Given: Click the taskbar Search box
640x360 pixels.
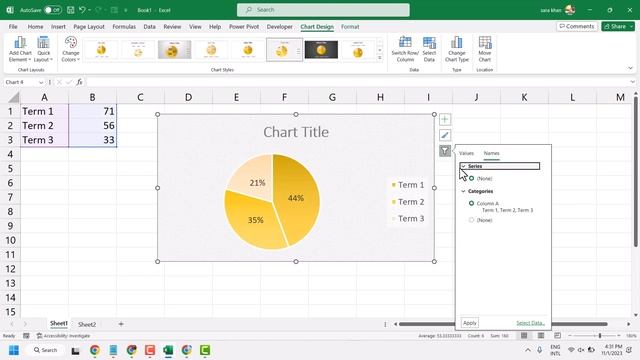Looking at the screenshot, I should [46, 350].
